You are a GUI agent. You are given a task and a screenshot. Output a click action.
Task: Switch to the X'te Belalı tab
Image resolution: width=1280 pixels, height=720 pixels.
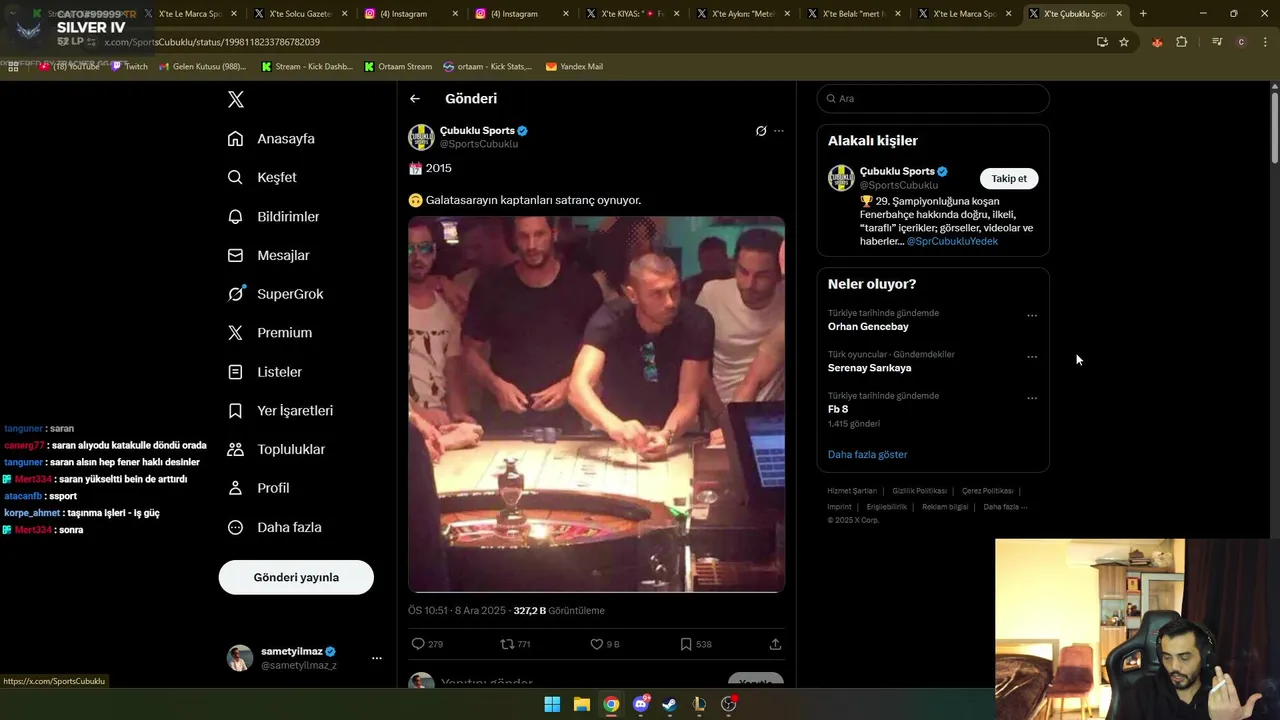(x=854, y=14)
